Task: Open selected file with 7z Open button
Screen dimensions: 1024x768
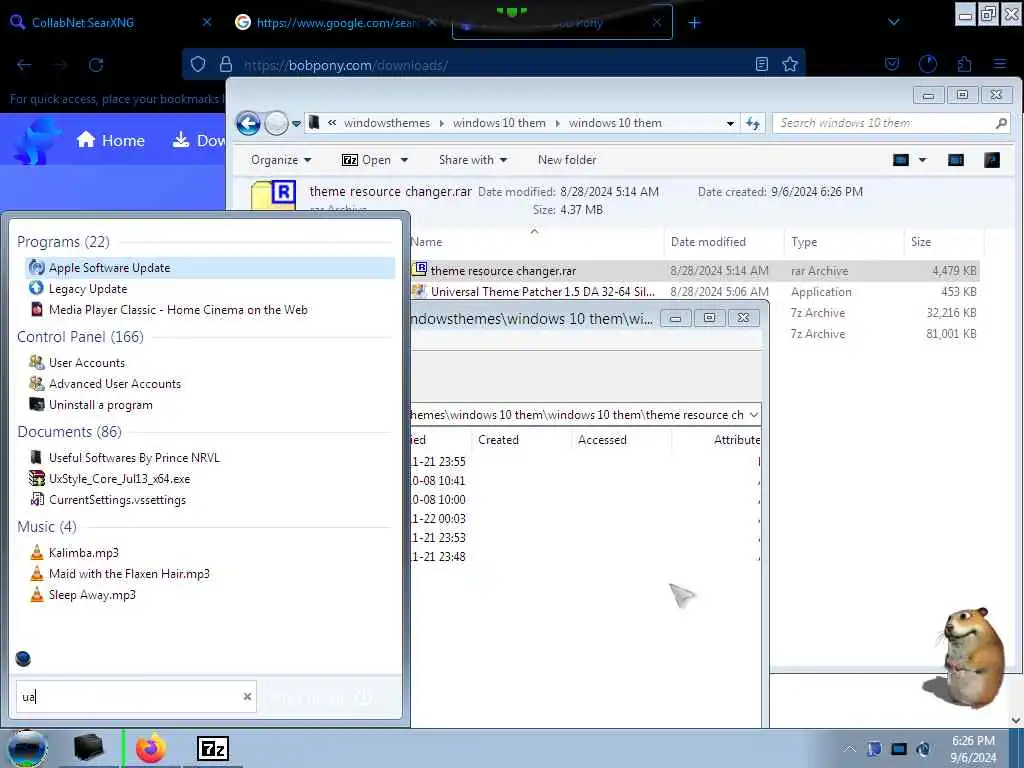Action: 366,160
